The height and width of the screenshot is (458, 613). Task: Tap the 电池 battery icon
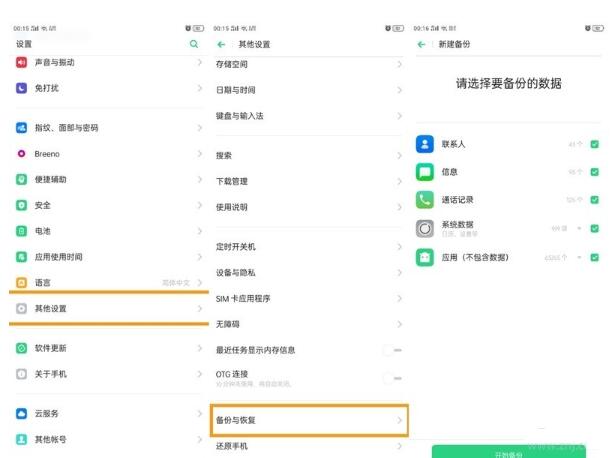(21, 231)
